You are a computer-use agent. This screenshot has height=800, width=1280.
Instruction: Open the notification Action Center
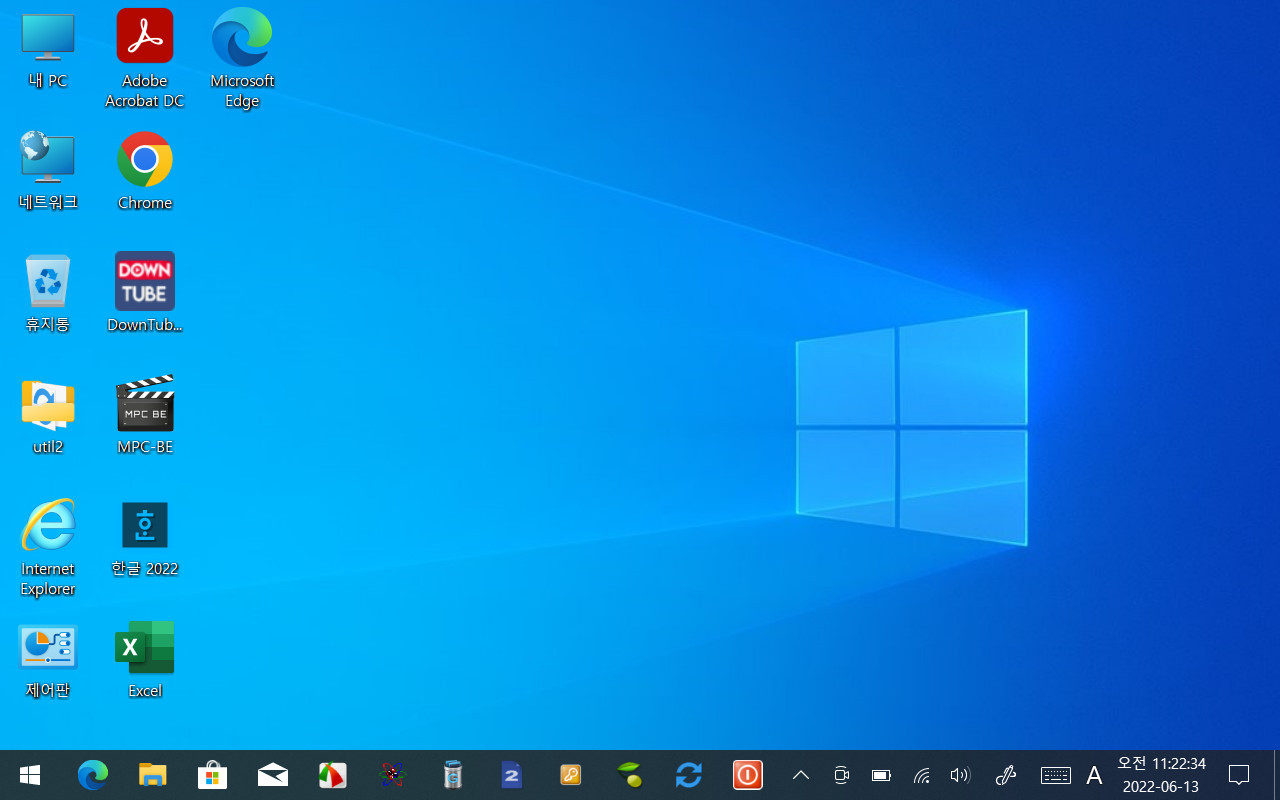click(1239, 775)
